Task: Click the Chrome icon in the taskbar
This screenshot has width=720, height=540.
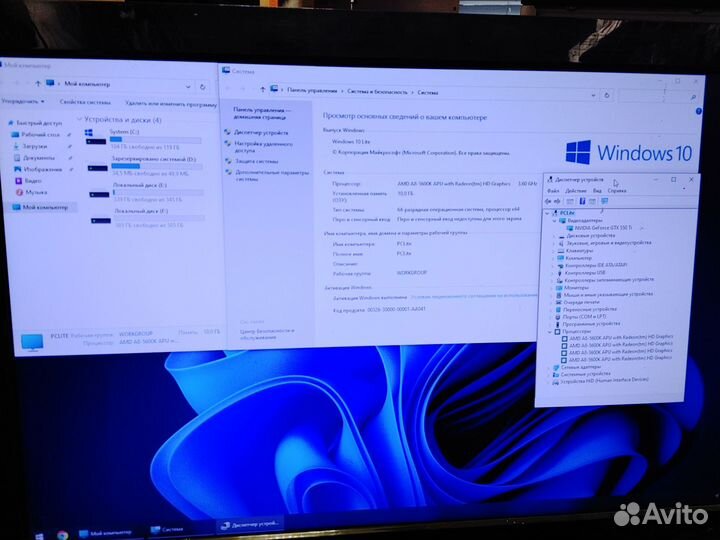Action: [x=62, y=535]
